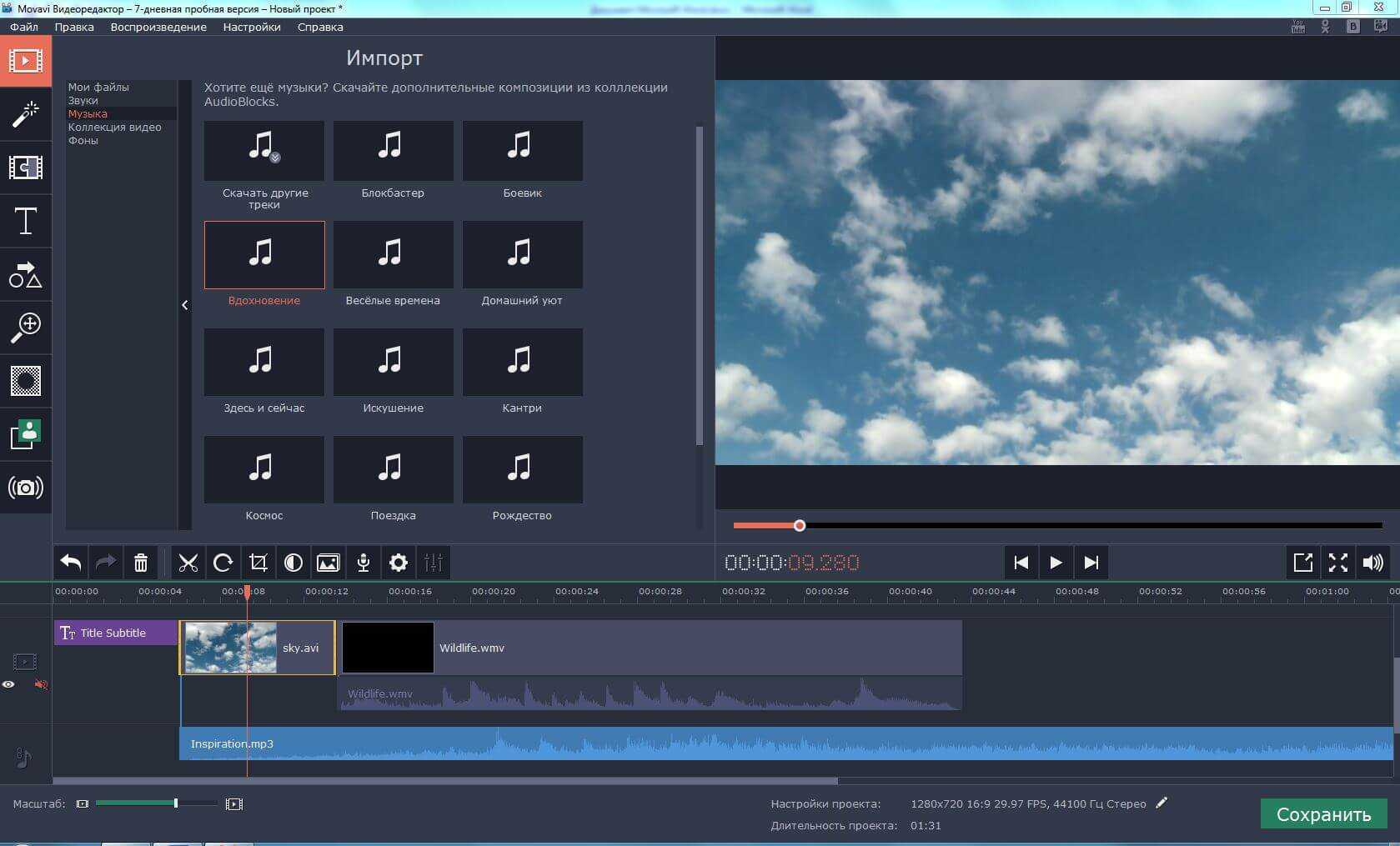The image size is (1400, 846).
Task: Click the 00:00:20 timeline ruler mark
Action: (494, 591)
